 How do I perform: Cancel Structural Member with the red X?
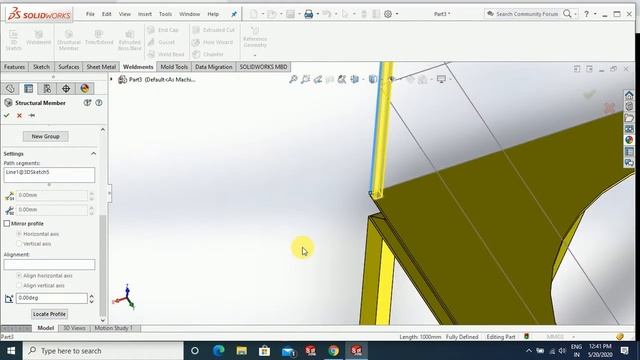coord(19,116)
